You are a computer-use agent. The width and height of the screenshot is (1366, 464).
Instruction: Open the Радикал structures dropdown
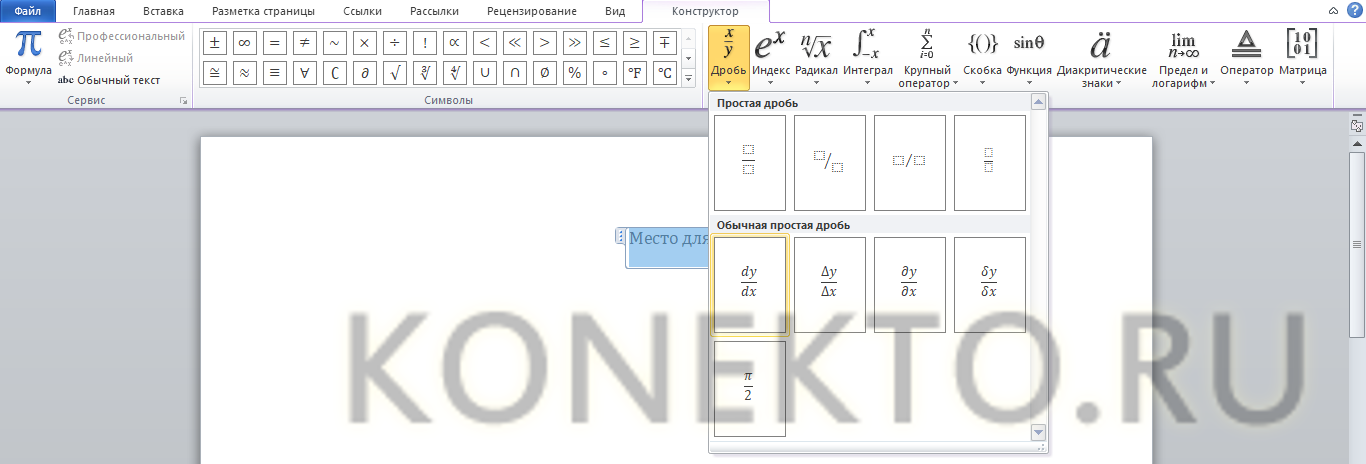pyautogui.click(x=816, y=57)
